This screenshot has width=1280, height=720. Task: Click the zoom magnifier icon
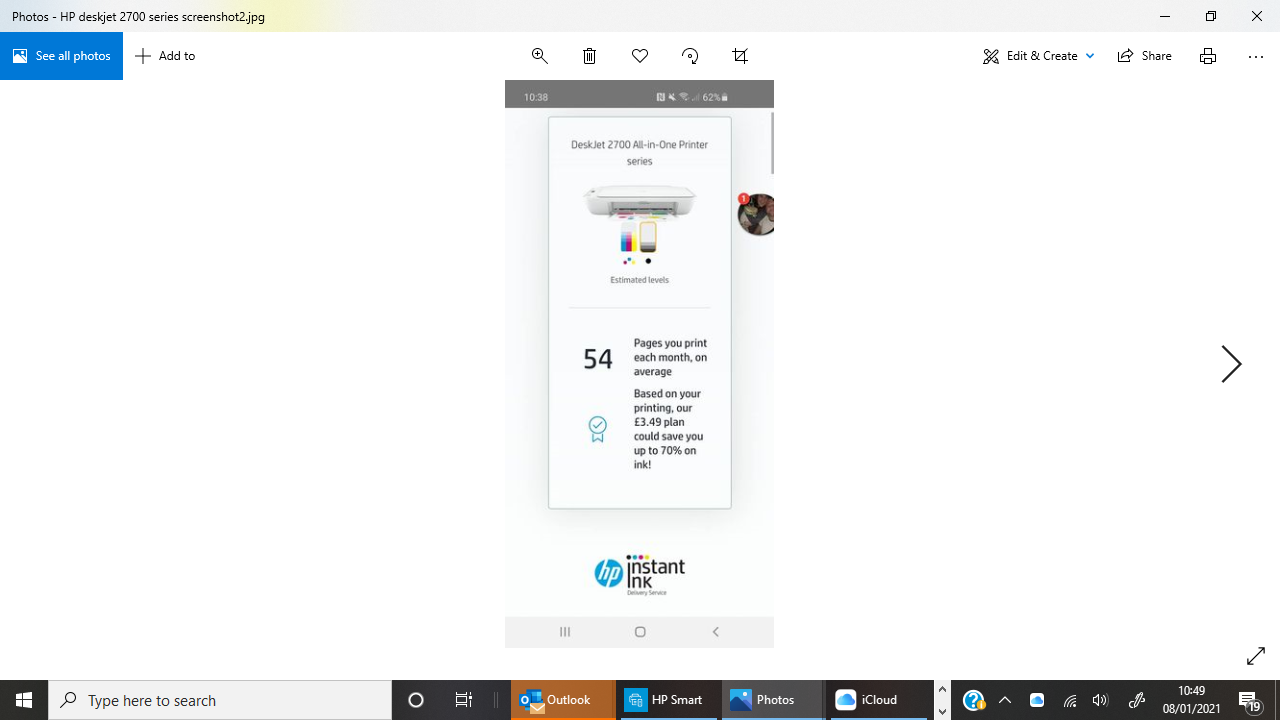point(540,56)
